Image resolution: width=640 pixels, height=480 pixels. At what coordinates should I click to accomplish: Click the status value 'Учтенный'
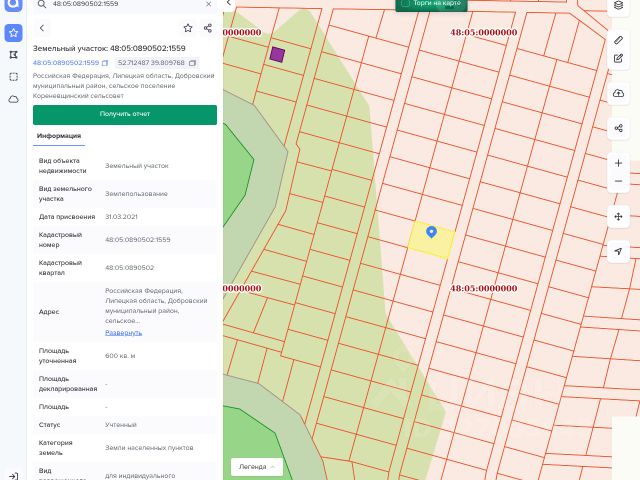(x=121, y=425)
